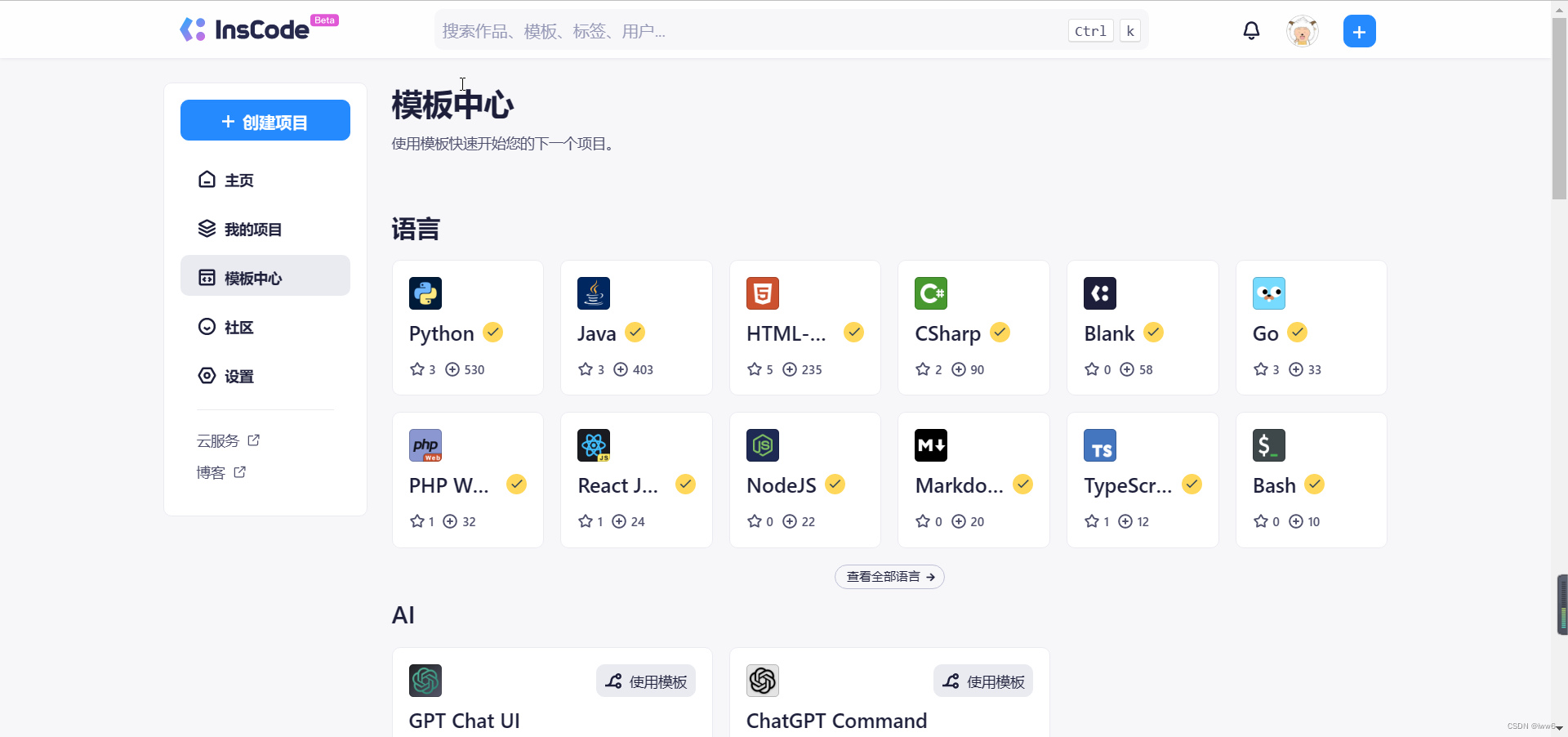Click the InsCode logo
Image resolution: width=1568 pixels, height=737 pixels.
pos(244,30)
